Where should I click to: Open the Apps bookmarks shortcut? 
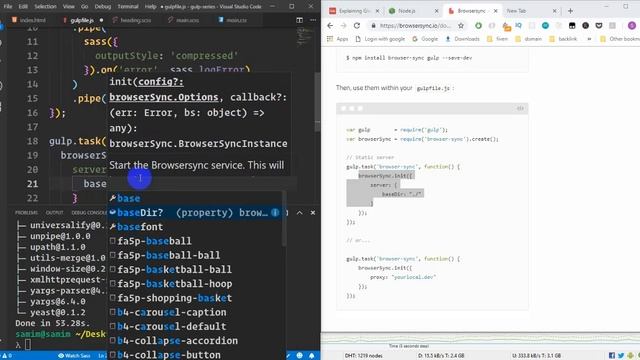[338, 39]
